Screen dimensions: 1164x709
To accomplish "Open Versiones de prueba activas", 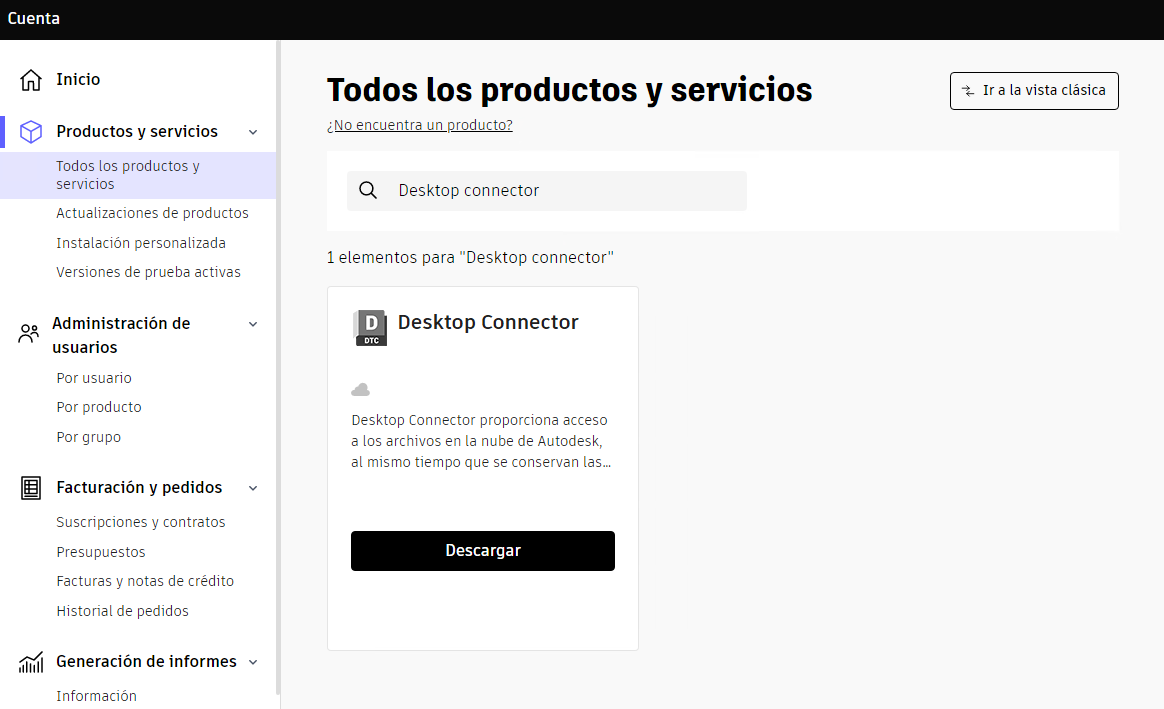I will 148,272.
